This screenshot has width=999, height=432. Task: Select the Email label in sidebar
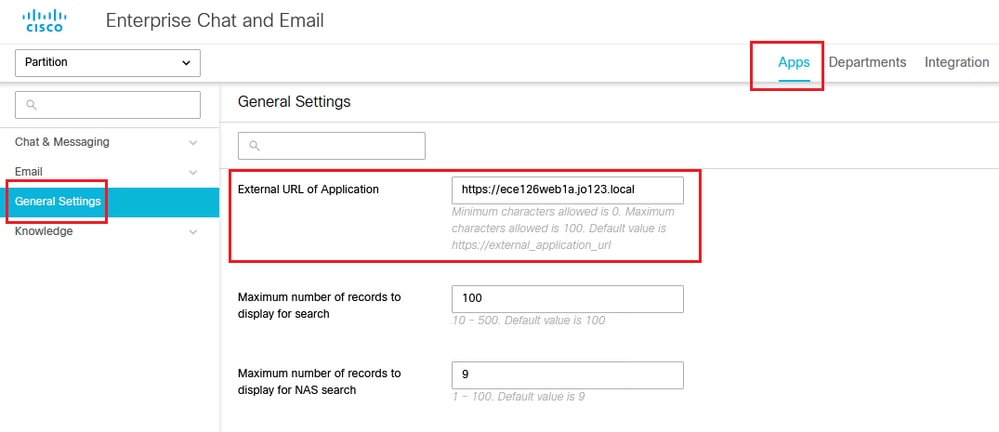(x=29, y=172)
